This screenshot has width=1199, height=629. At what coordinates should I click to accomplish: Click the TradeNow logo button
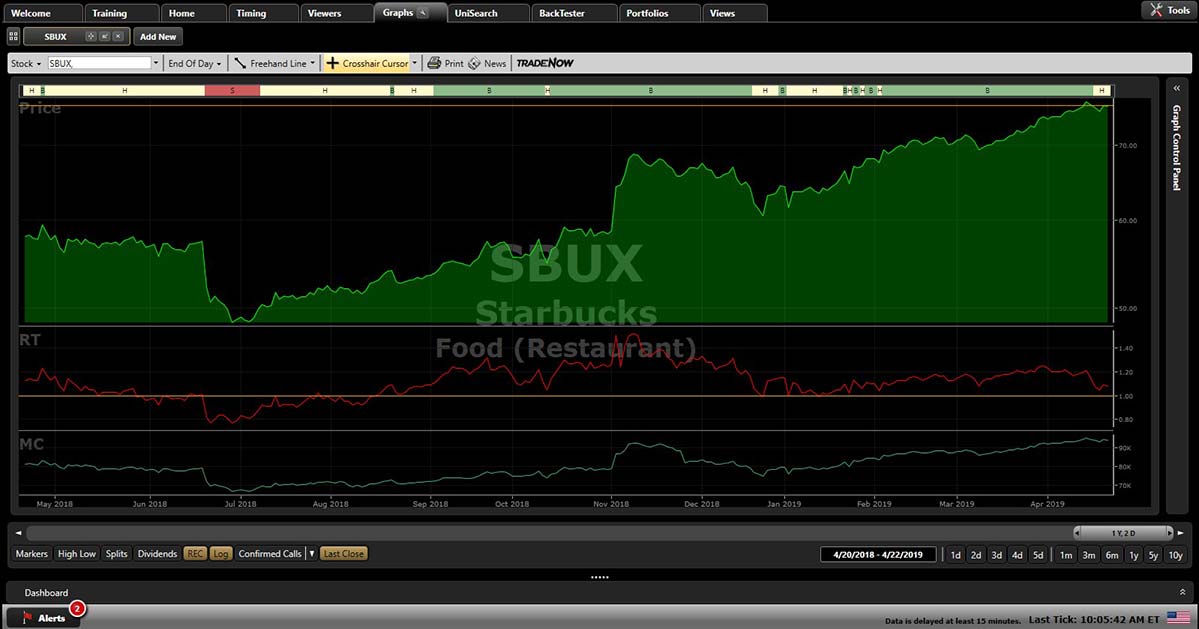tap(545, 63)
